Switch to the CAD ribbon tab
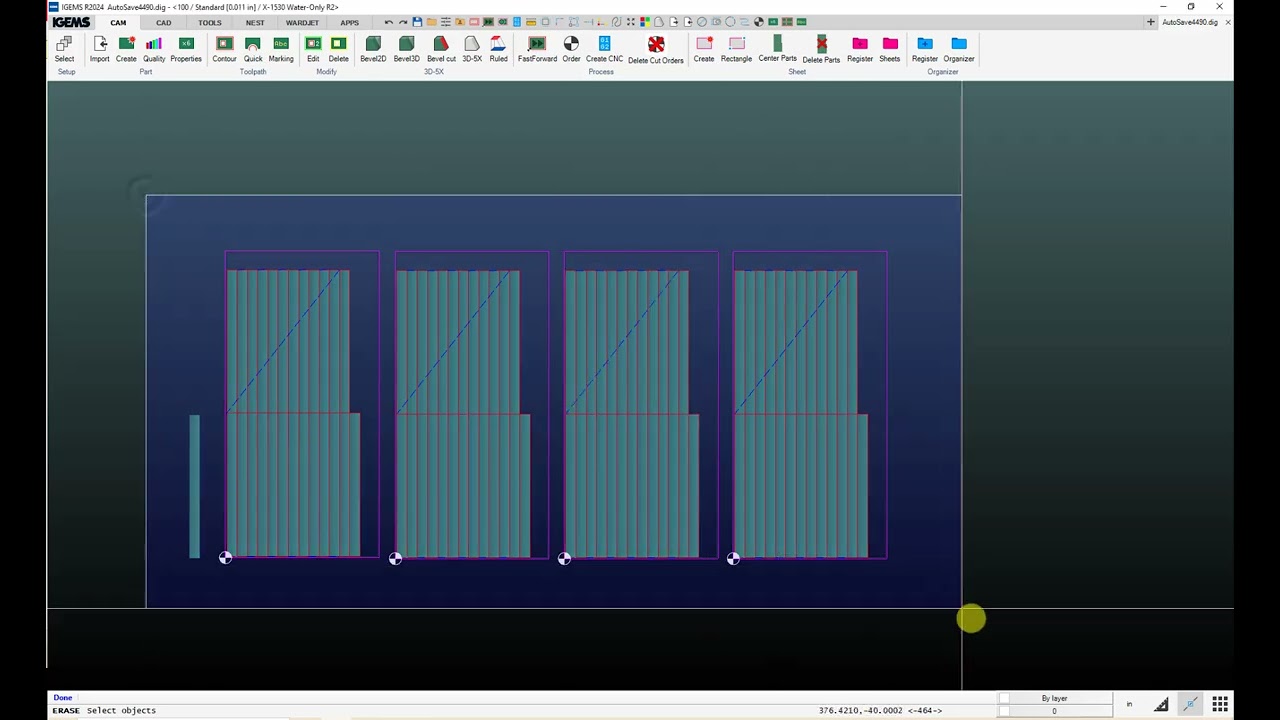The height and width of the screenshot is (720, 1280). tap(163, 22)
